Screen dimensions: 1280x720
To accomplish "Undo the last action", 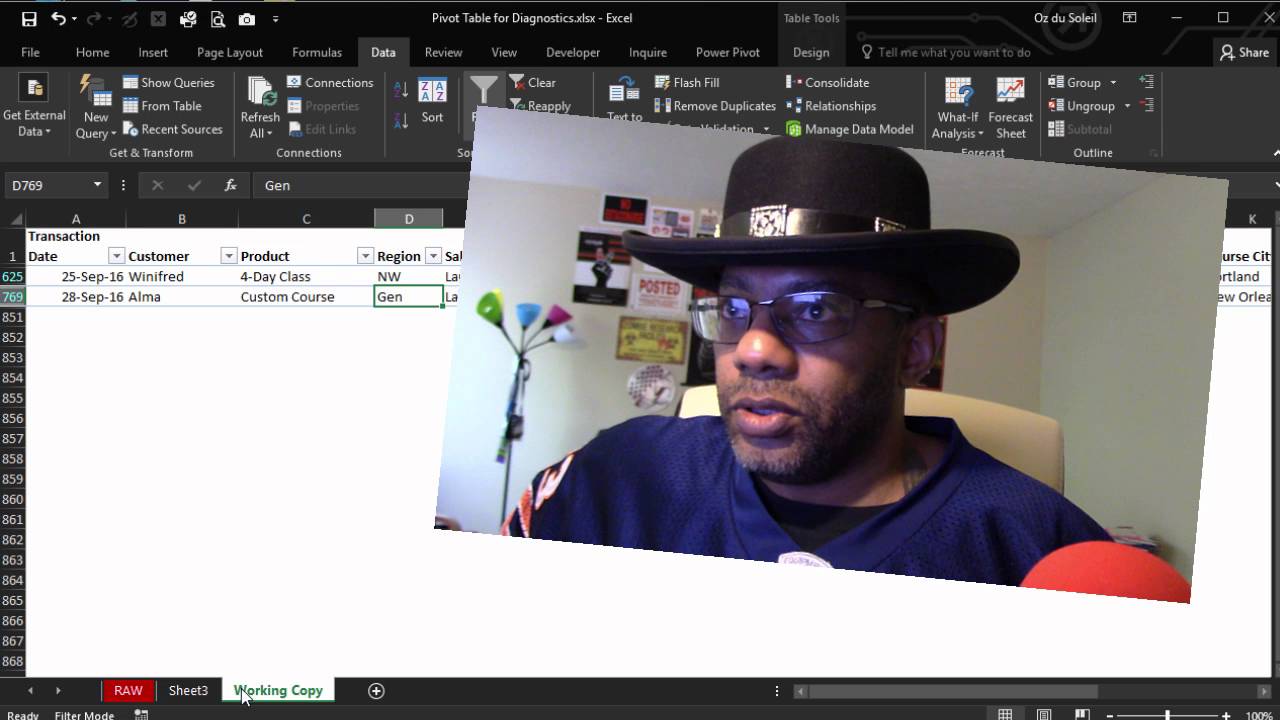I will pos(59,18).
